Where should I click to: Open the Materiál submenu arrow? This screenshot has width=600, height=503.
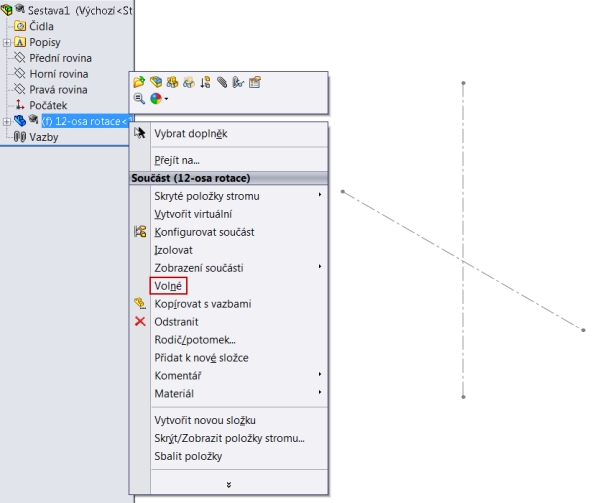tap(320, 392)
